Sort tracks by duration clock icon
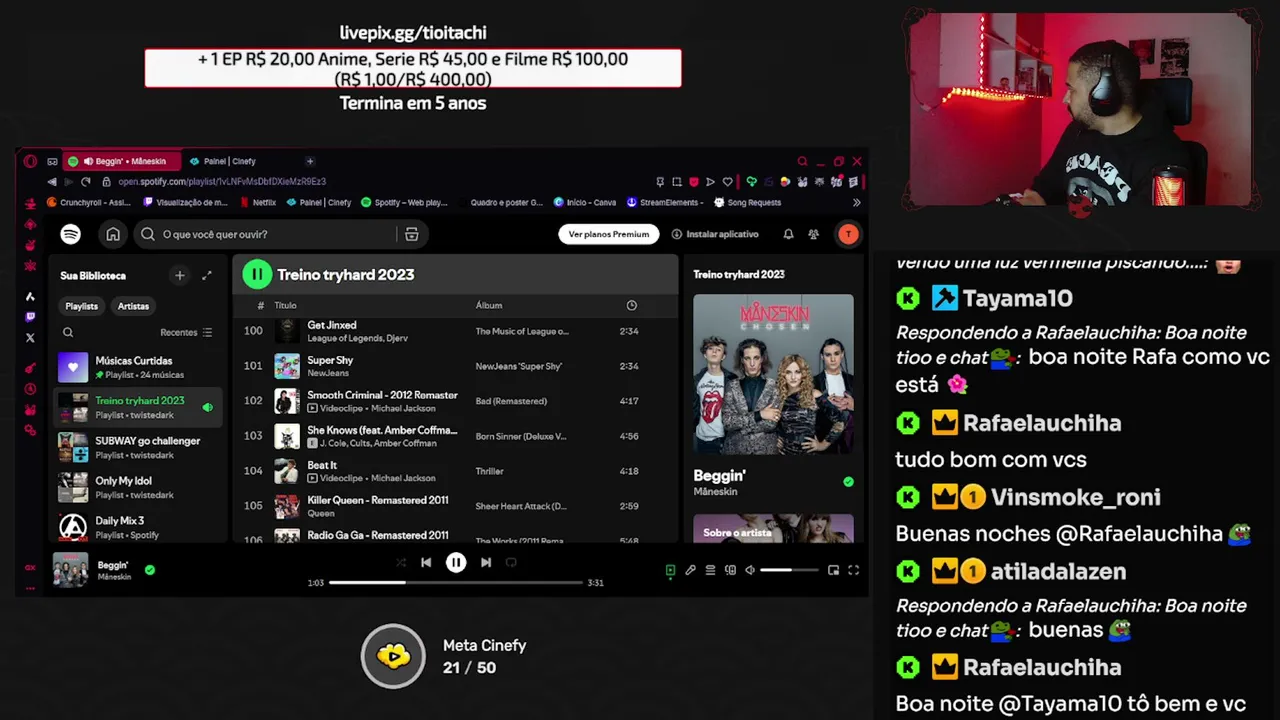 pyautogui.click(x=631, y=305)
